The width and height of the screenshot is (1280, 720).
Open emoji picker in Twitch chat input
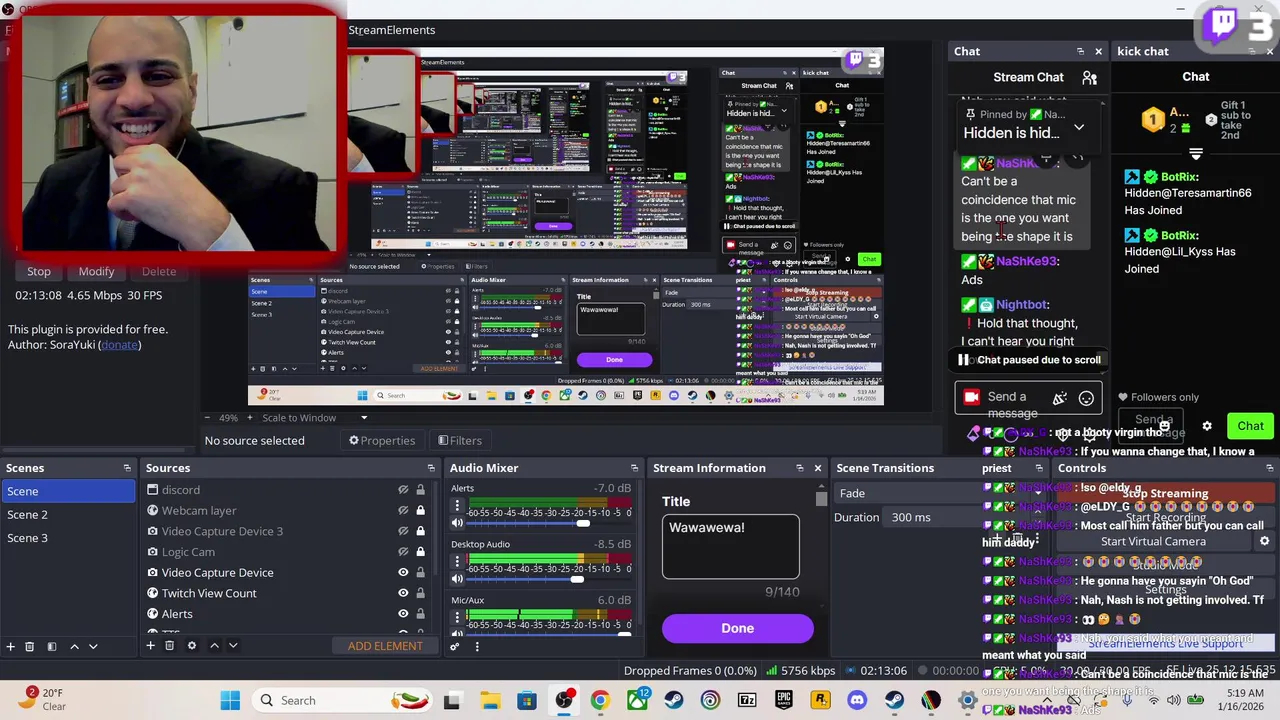[x=1086, y=398]
